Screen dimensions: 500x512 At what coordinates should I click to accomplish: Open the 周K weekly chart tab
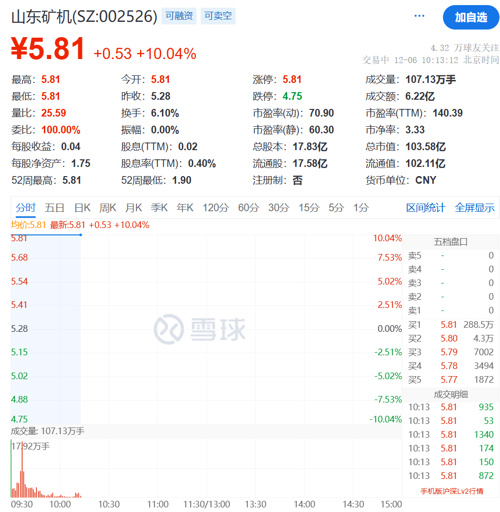coord(108,208)
